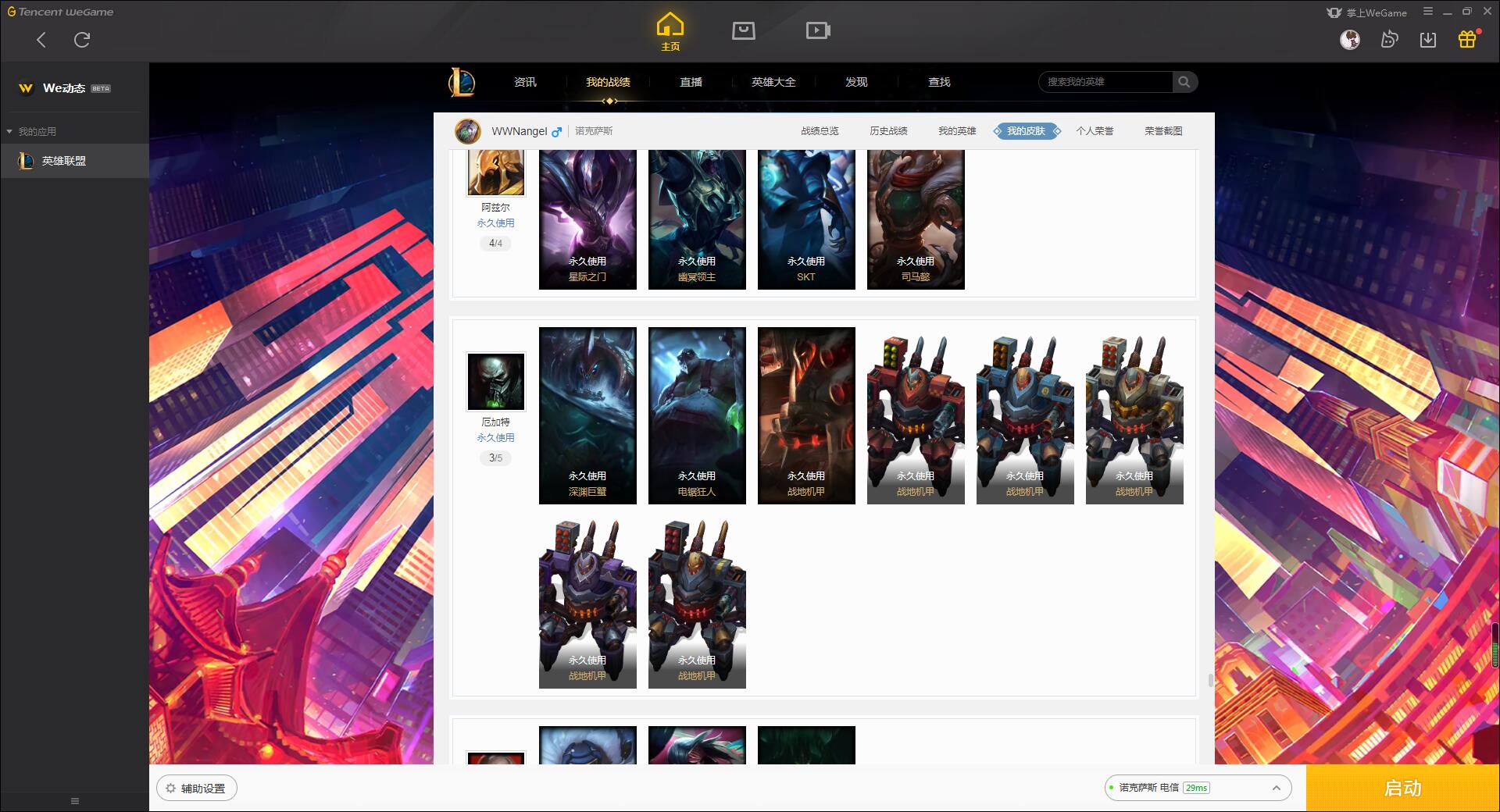Collapse the 我的应用 section

point(31,131)
